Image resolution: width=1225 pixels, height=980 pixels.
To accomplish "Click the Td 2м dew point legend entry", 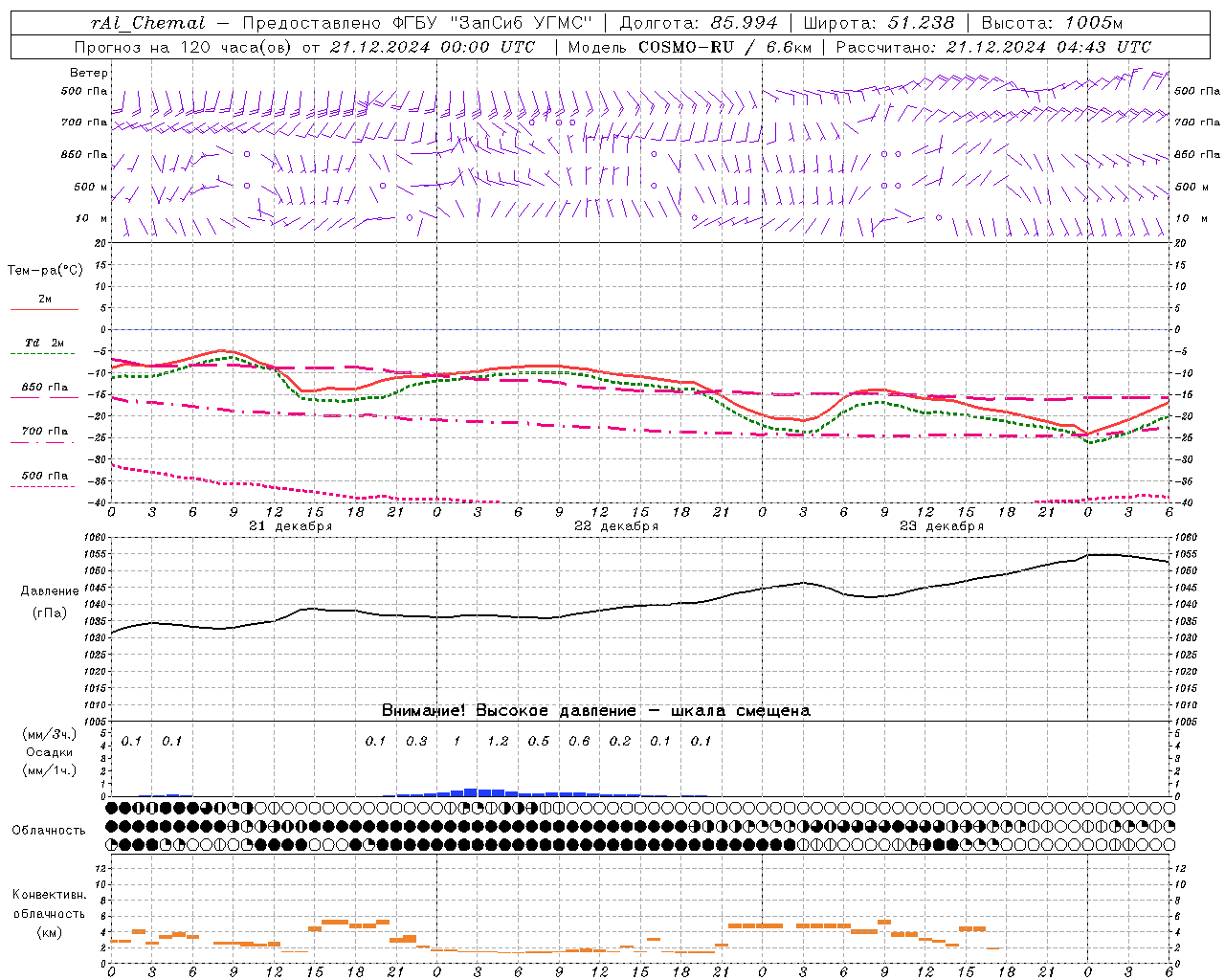I will 45,343.
